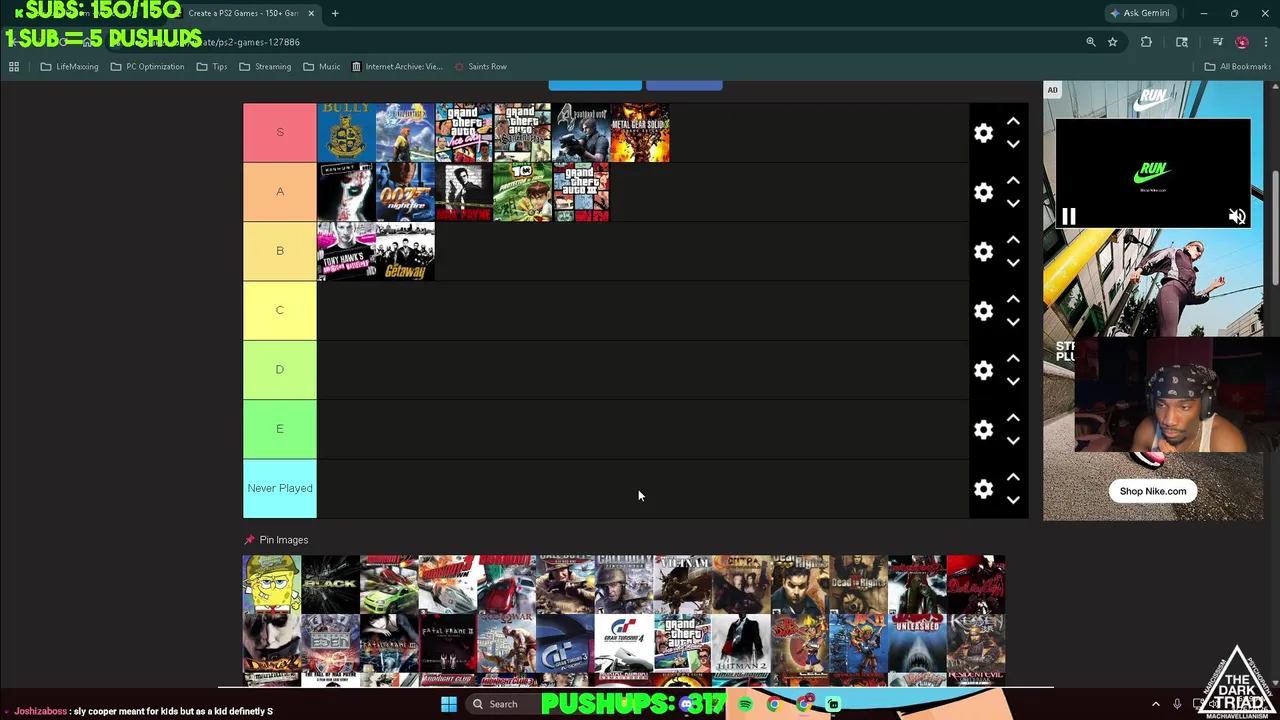
Task: Unmute the Nike ad video
Action: click(1237, 216)
